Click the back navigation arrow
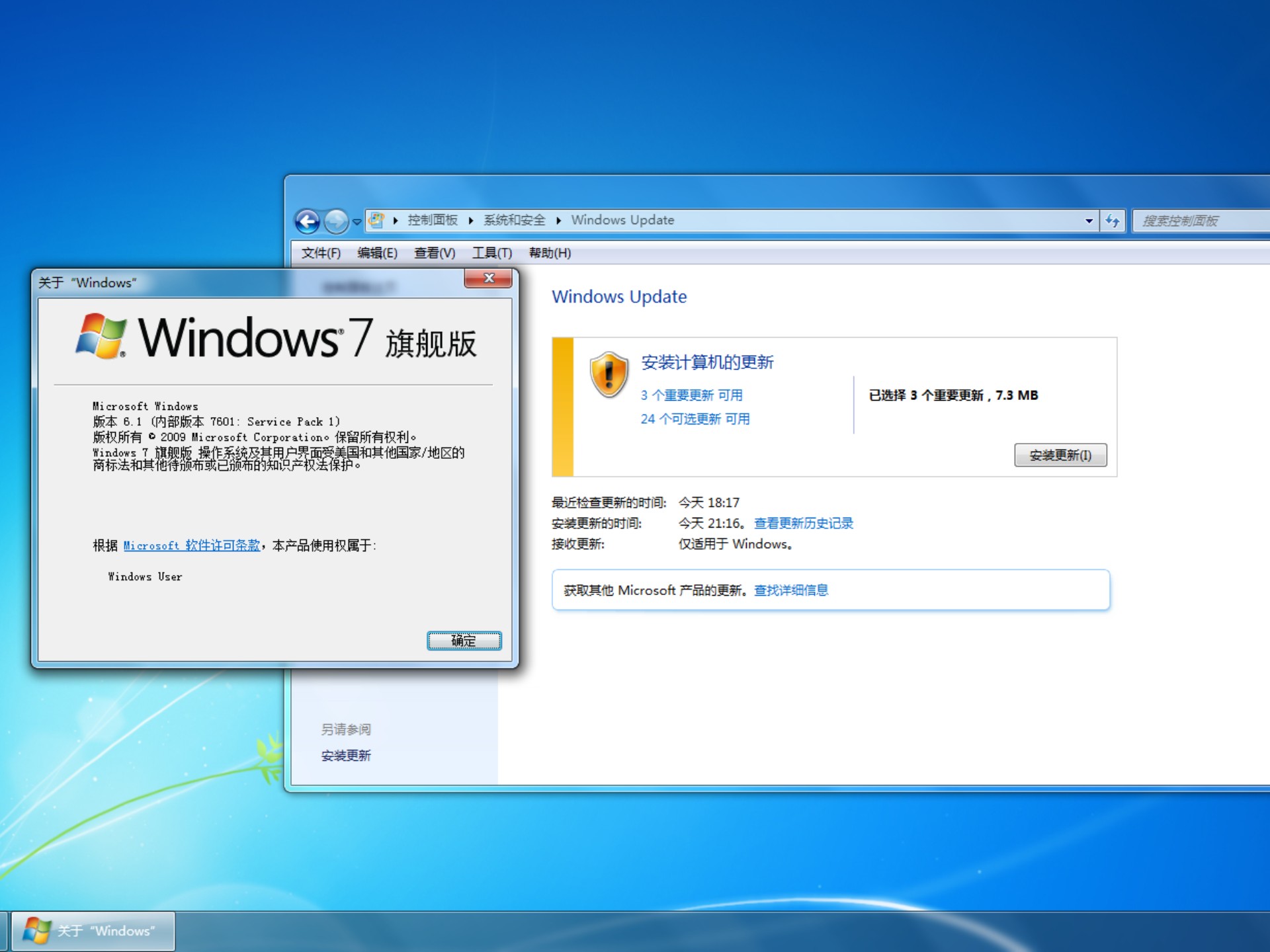The height and width of the screenshot is (952, 1270). click(x=308, y=221)
